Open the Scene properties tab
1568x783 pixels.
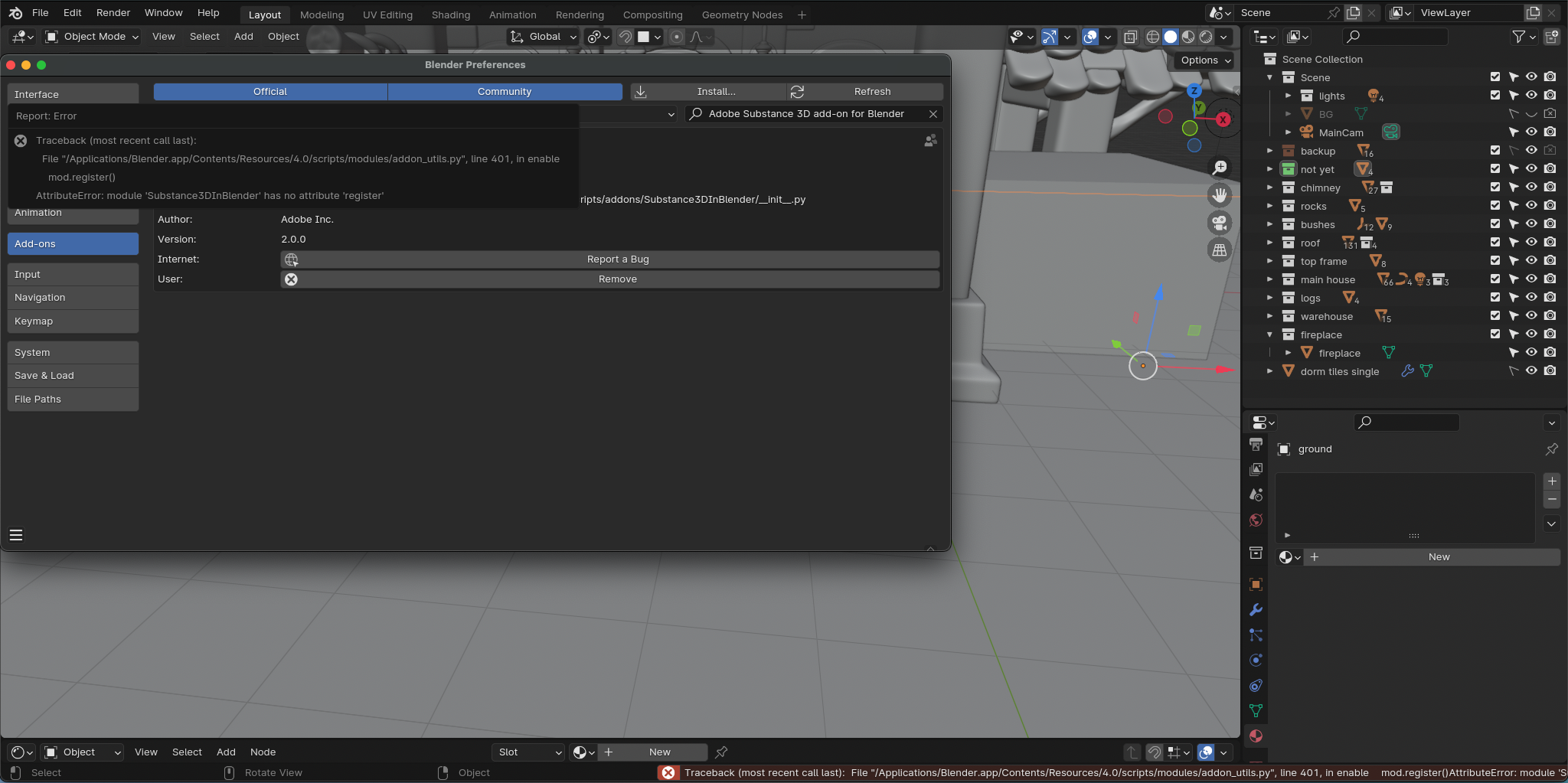pyautogui.click(x=1256, y=494)
